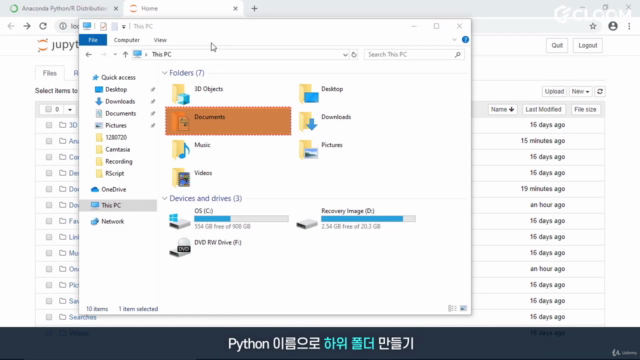Viewport: 640px width, 360px height.
Task: Check the box for the Mu row in Jupyter
Action: [49, 253]
